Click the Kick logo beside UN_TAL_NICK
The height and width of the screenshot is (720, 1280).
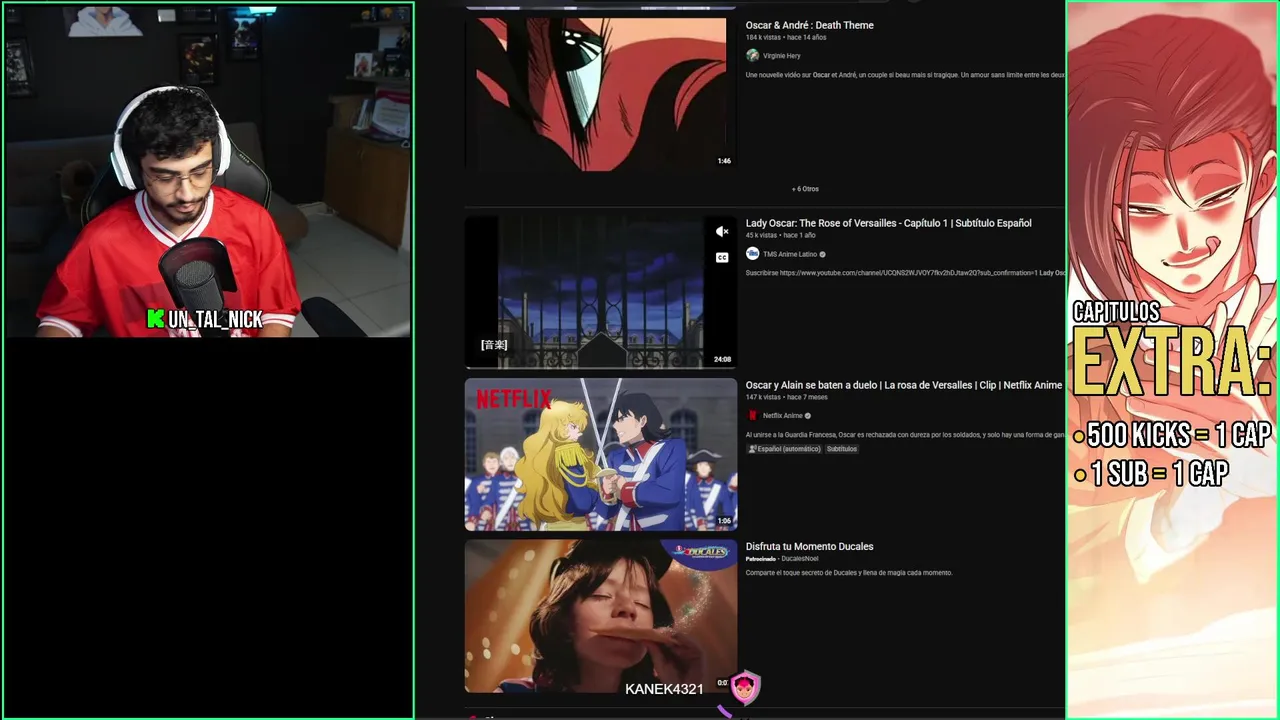click(156, 319)
